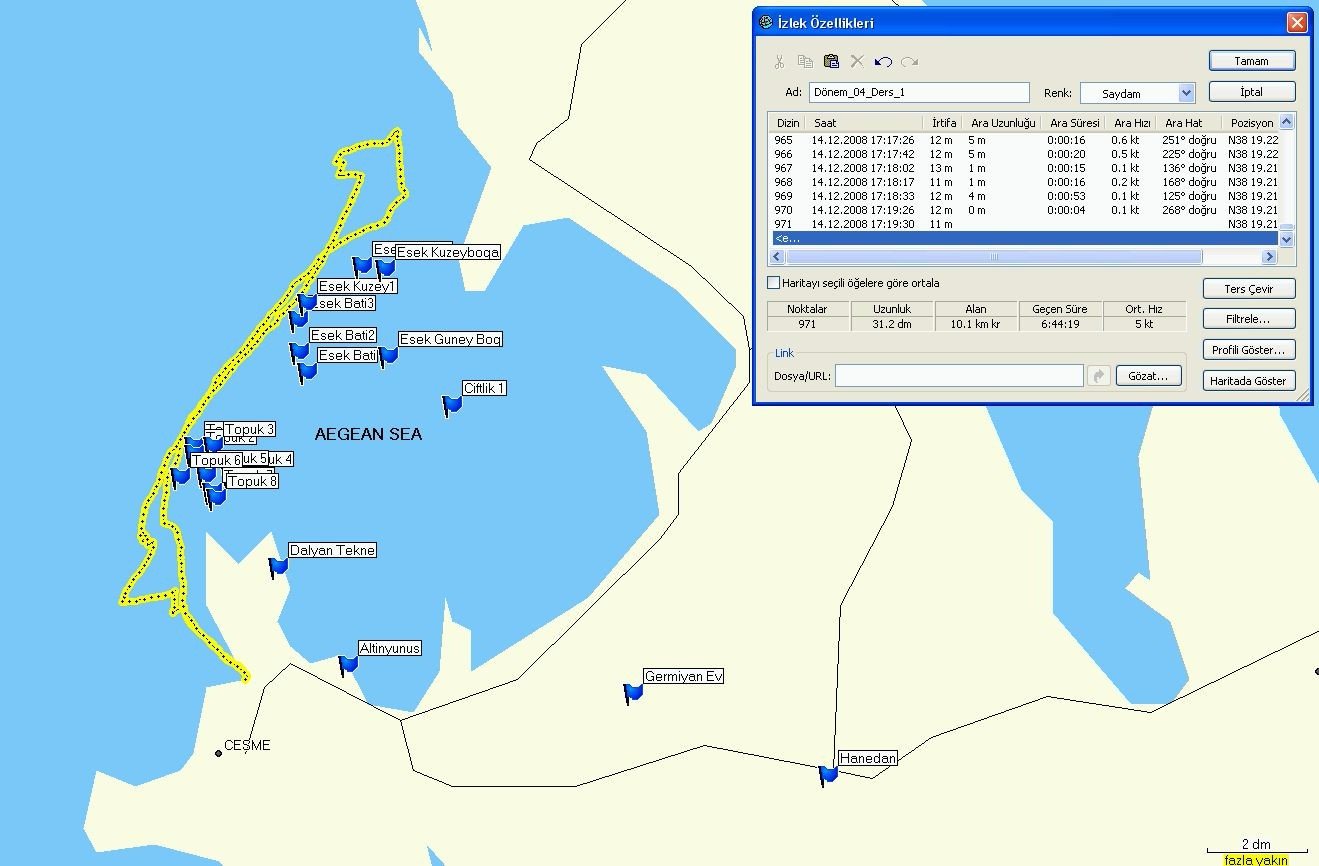Click the Redo arrow icon

(909, 62)
